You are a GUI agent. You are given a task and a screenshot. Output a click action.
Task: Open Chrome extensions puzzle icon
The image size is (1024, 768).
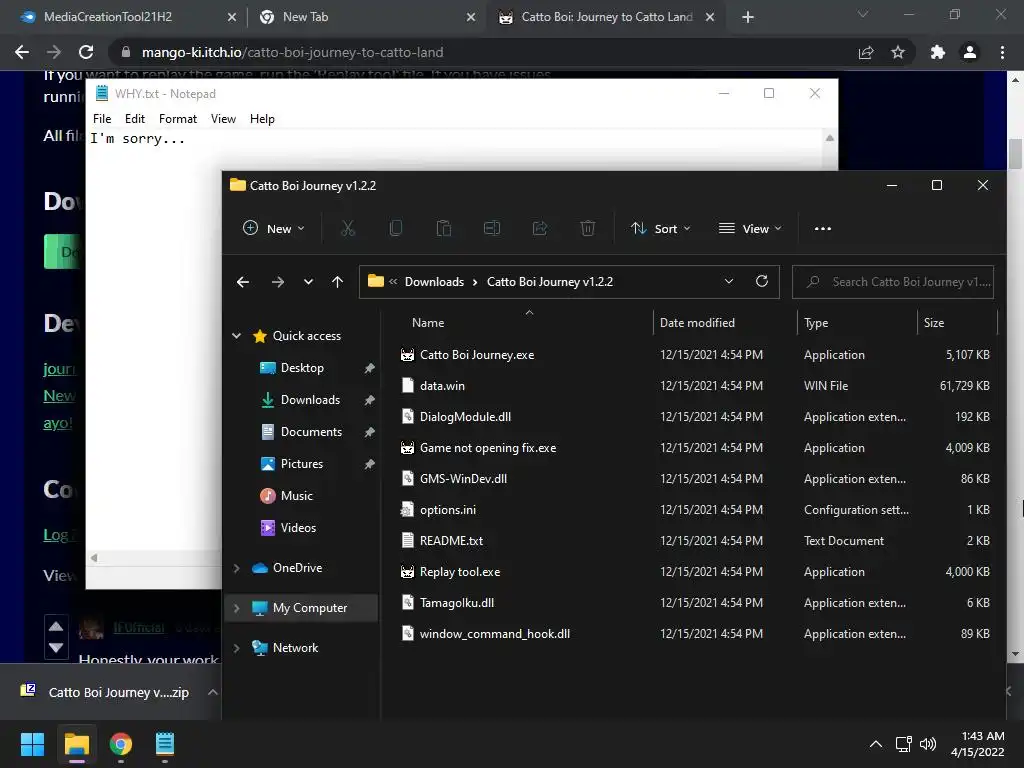click(938, 52)
